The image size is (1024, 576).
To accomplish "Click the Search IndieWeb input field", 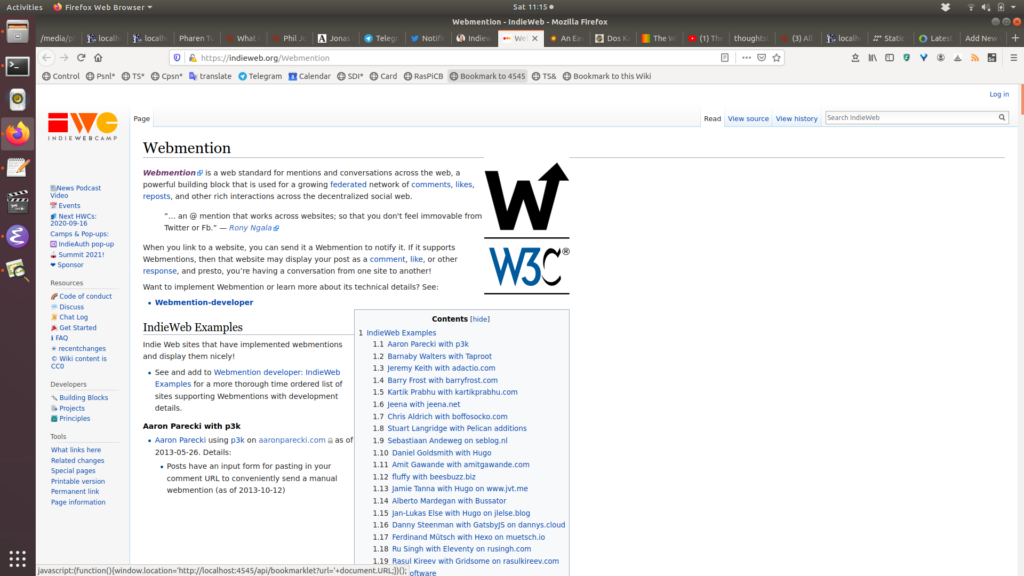I will point(910,118).
